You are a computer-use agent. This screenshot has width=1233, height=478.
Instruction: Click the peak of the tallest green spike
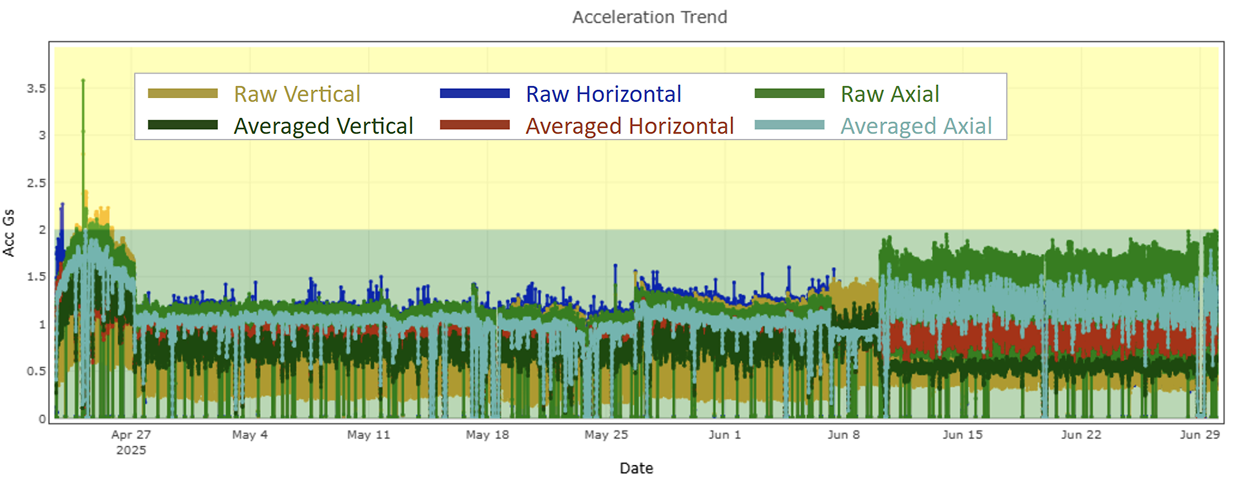coord(83,80)
